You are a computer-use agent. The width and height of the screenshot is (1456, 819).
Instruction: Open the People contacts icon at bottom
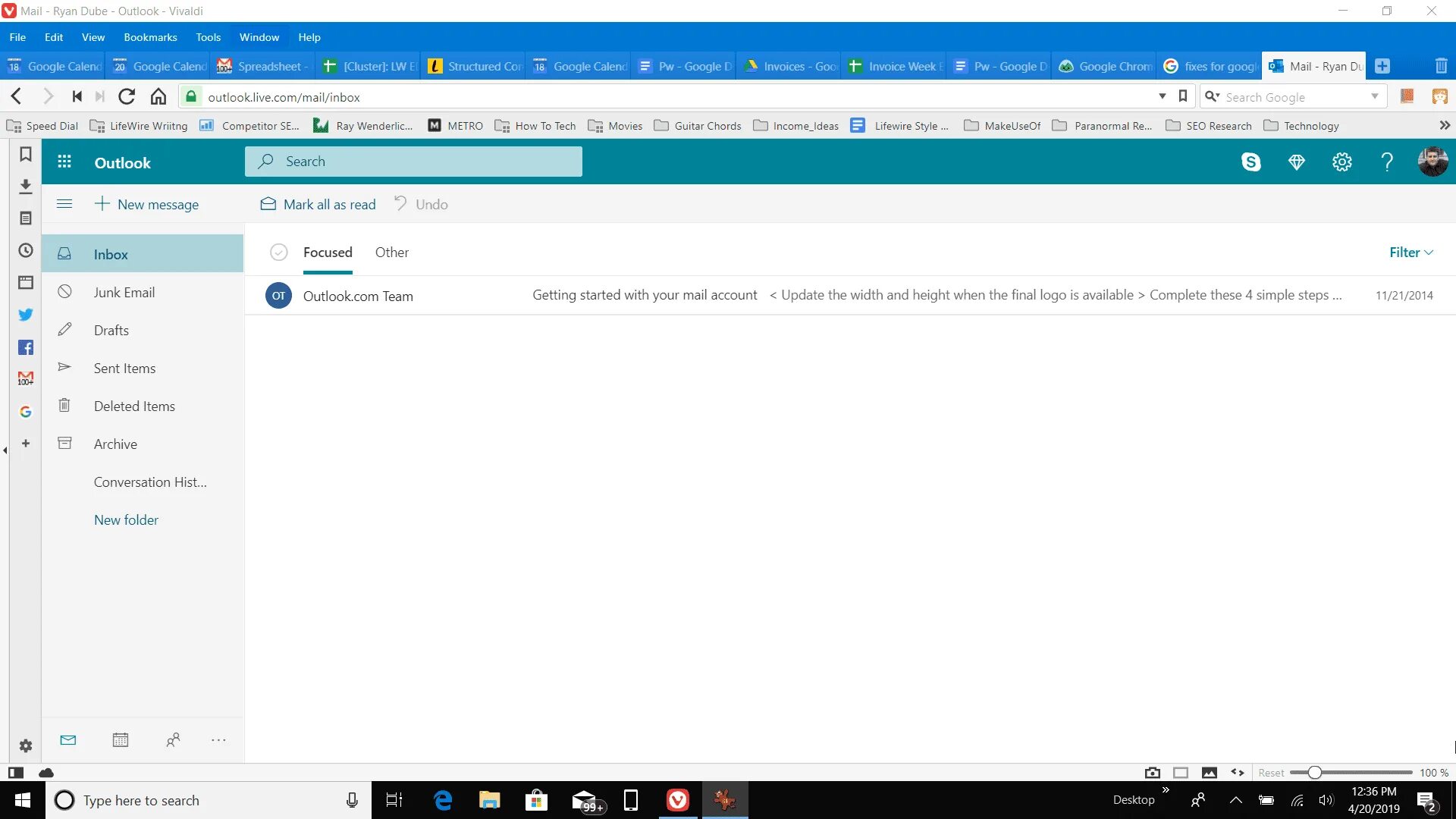pos(172,740)
